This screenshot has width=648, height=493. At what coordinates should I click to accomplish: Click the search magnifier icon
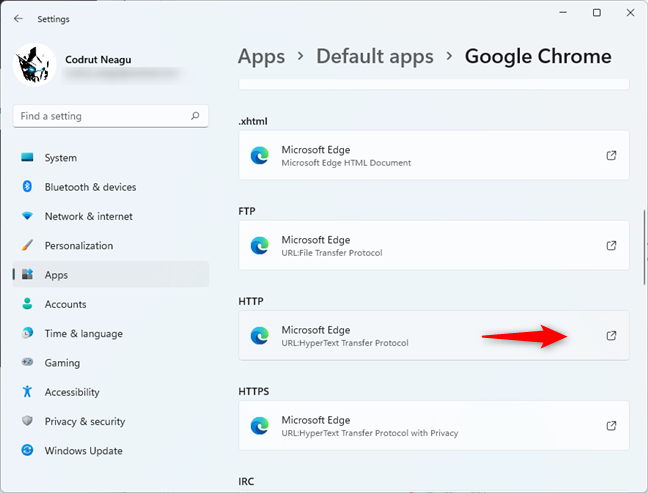click(x=195, y=116)
